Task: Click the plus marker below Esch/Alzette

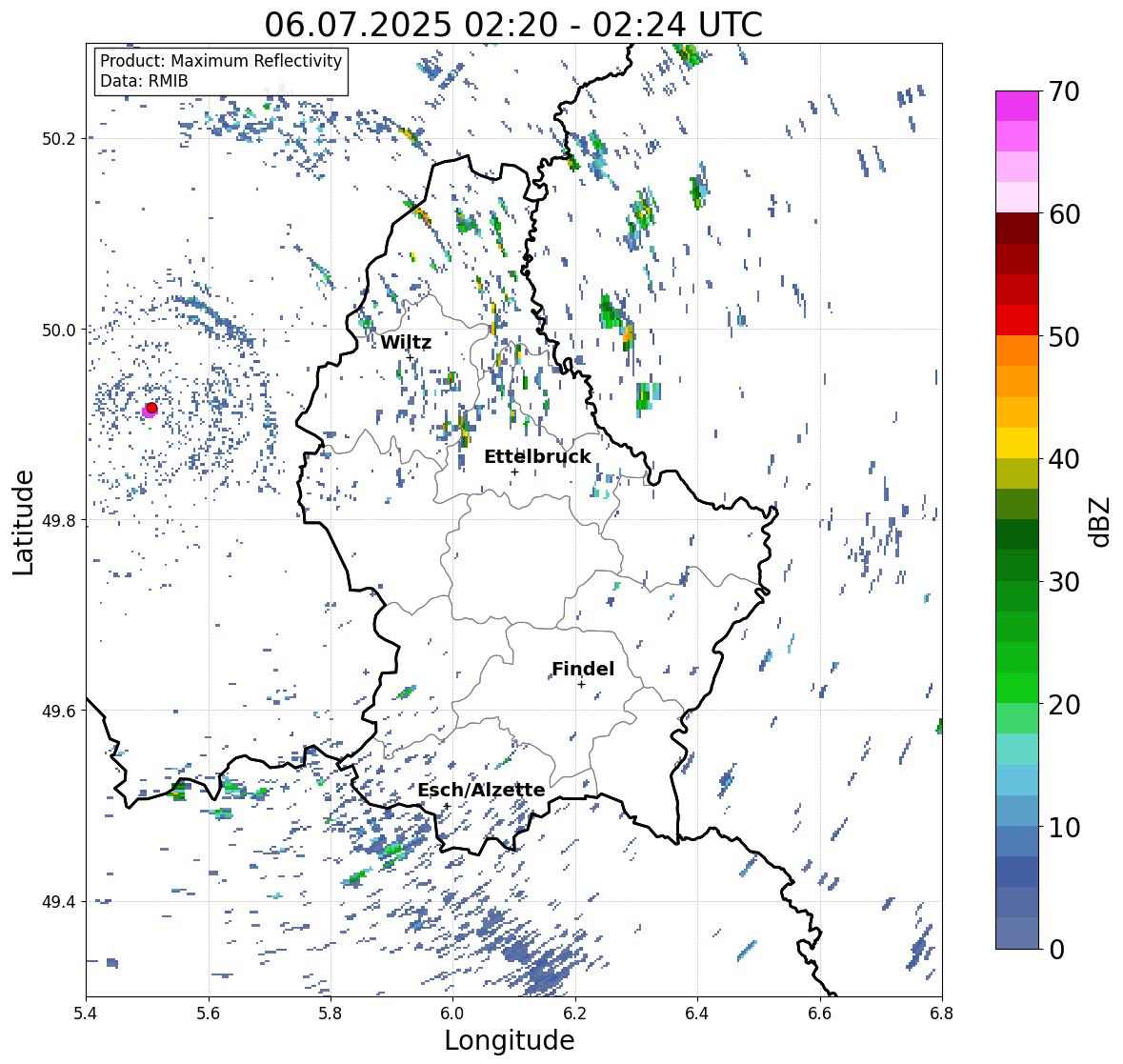Action: coord(447,806)
